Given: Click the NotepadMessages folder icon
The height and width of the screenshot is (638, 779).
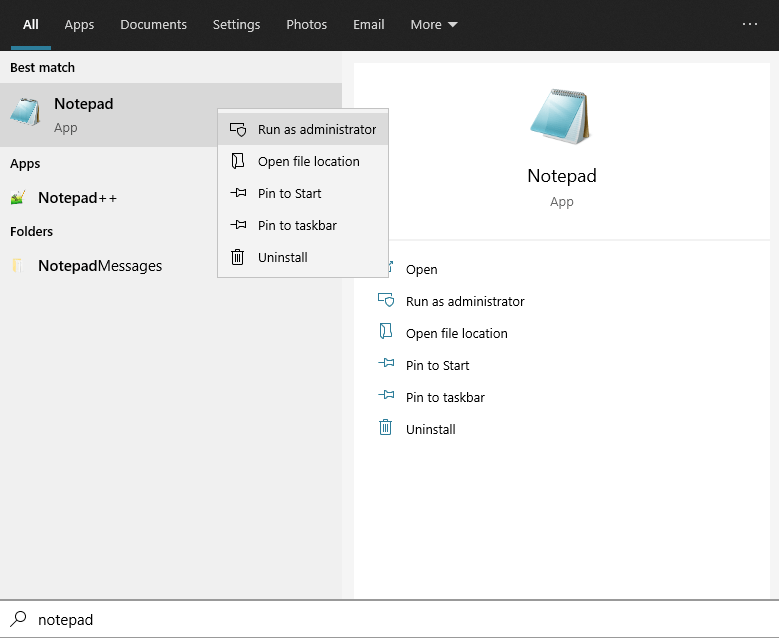Looking at the screenshot, I should pos(18,266).
